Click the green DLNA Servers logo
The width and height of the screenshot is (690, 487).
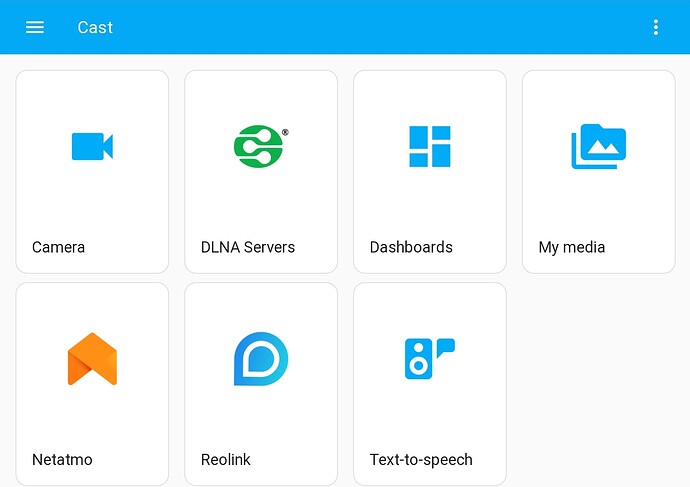click(x=261, y=146)
